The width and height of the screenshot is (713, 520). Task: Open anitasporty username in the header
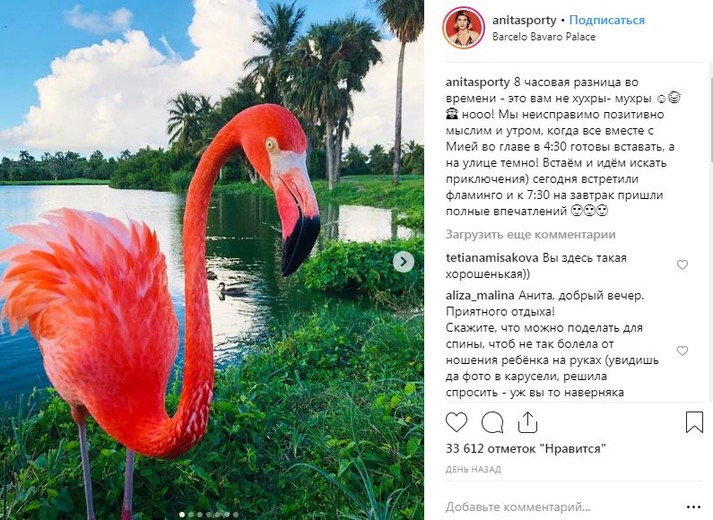[x=524, y=20]
